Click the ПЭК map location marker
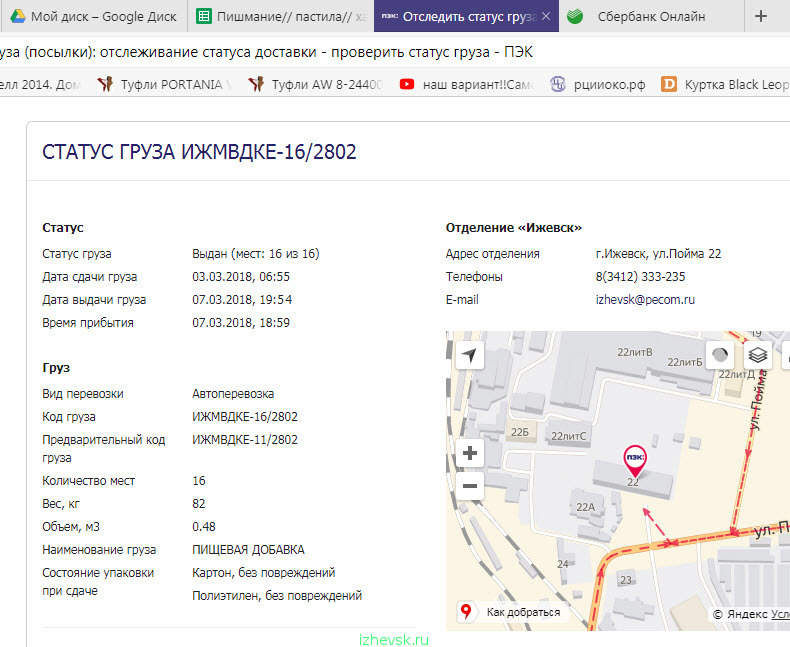Image resolution: width=790 pixels, height=647 pixels. (x=635, y=460)
